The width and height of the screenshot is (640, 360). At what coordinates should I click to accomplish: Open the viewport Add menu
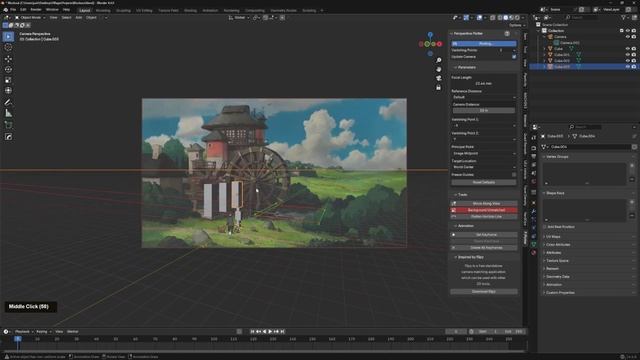[78, 18]
